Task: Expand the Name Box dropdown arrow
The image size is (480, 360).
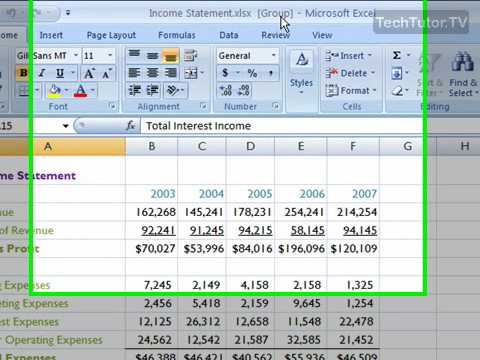Action: [65, 126]
